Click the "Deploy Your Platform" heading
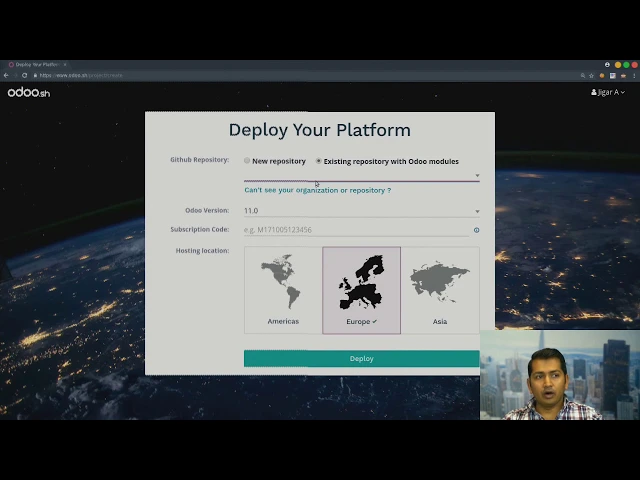Viewport: 640px width, 480px height. pyautogui.click(x=320, y=130)
